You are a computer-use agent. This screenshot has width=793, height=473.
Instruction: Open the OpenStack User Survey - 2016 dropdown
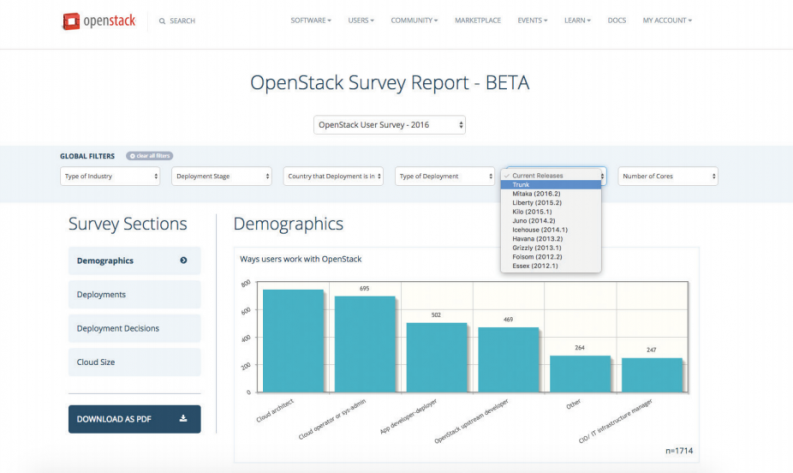[389, 125]
